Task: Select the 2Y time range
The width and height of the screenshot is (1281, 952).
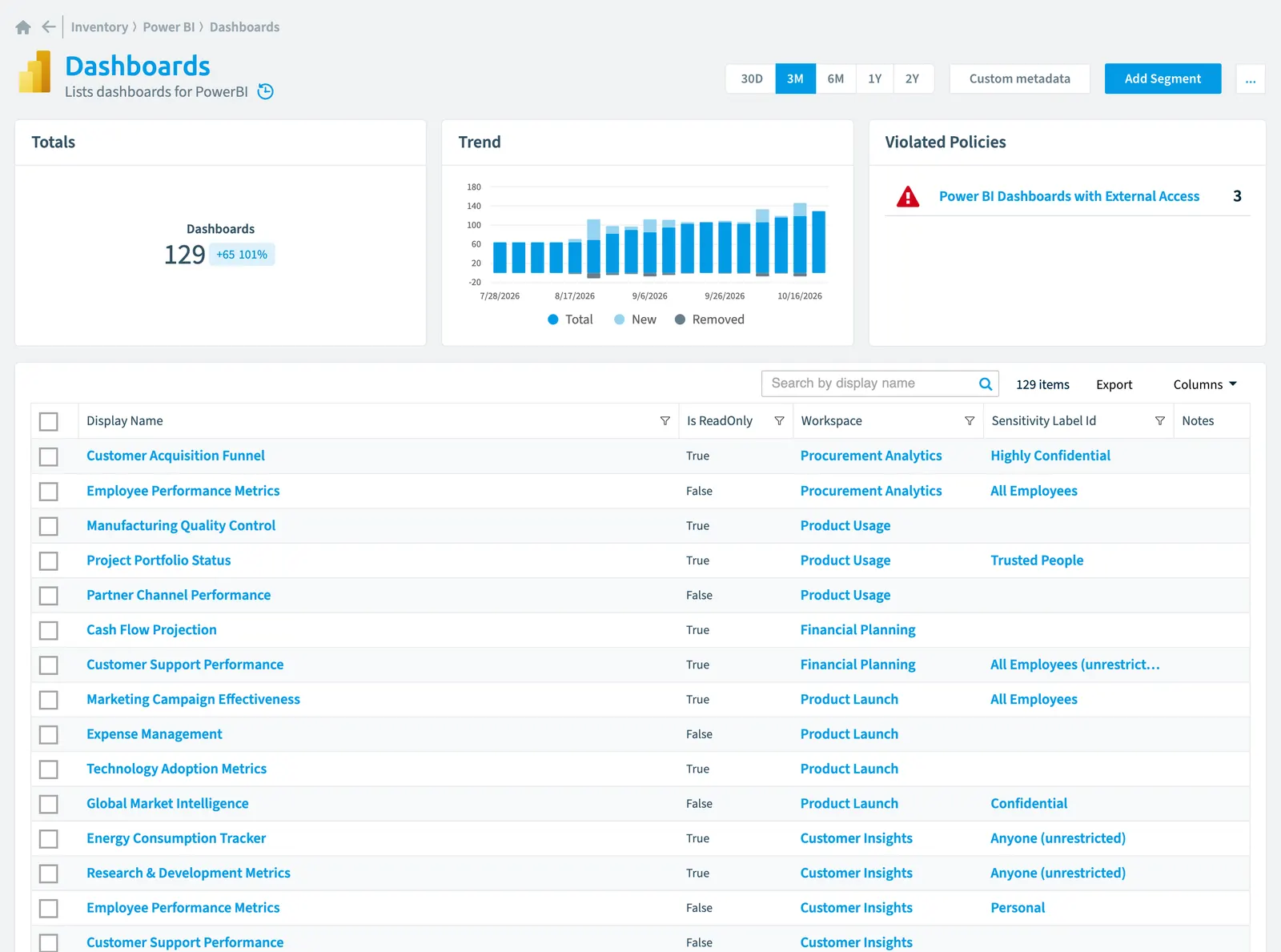Action: (913, 79)
